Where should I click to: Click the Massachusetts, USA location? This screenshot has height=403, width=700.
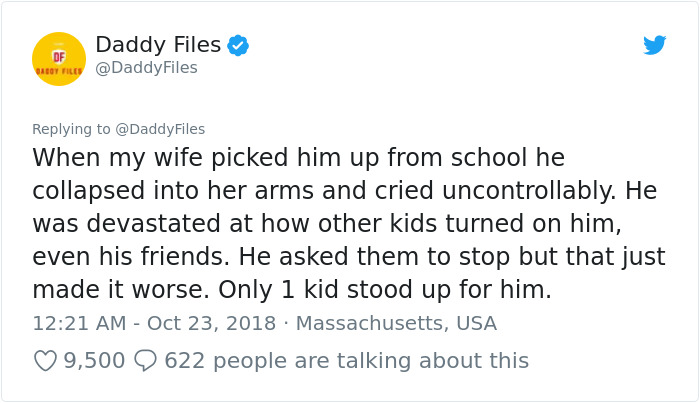tap(396, 324)
